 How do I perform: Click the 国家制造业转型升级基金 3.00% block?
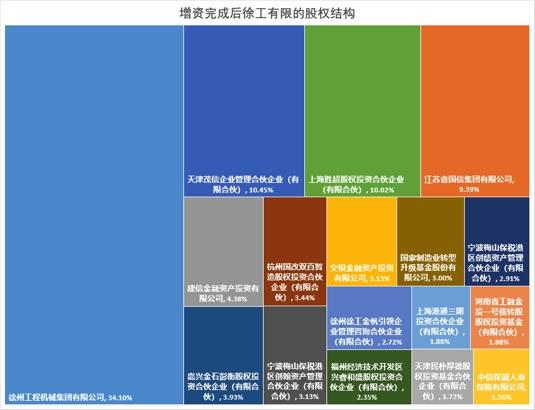pyautogui.click(x=431, y=241)
